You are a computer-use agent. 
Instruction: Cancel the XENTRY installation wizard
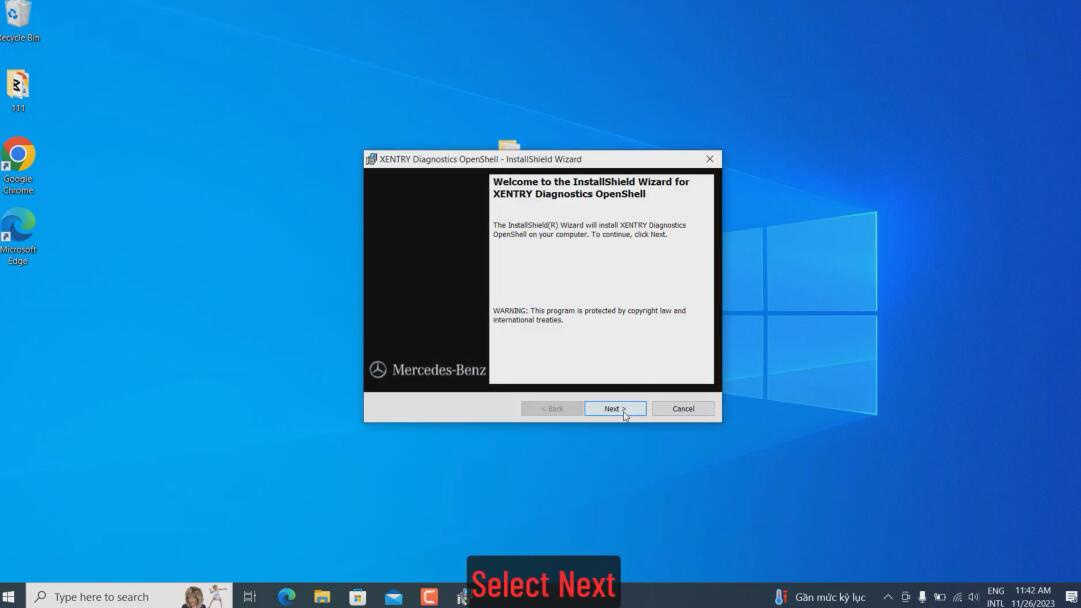coord(683,409)
